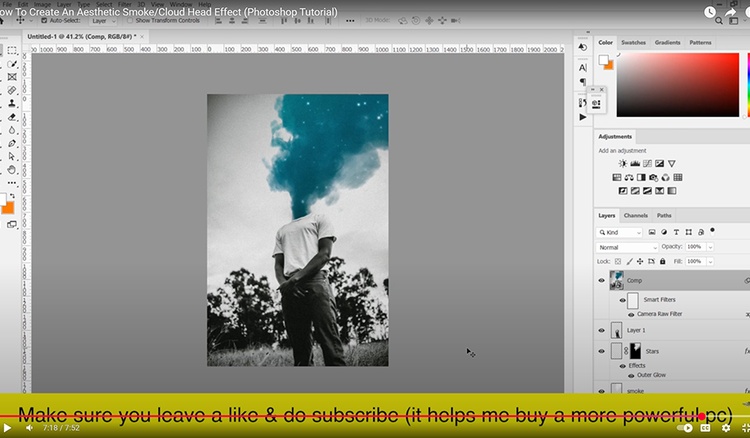Open the layer Kind filter dropdown

point(619,232)
